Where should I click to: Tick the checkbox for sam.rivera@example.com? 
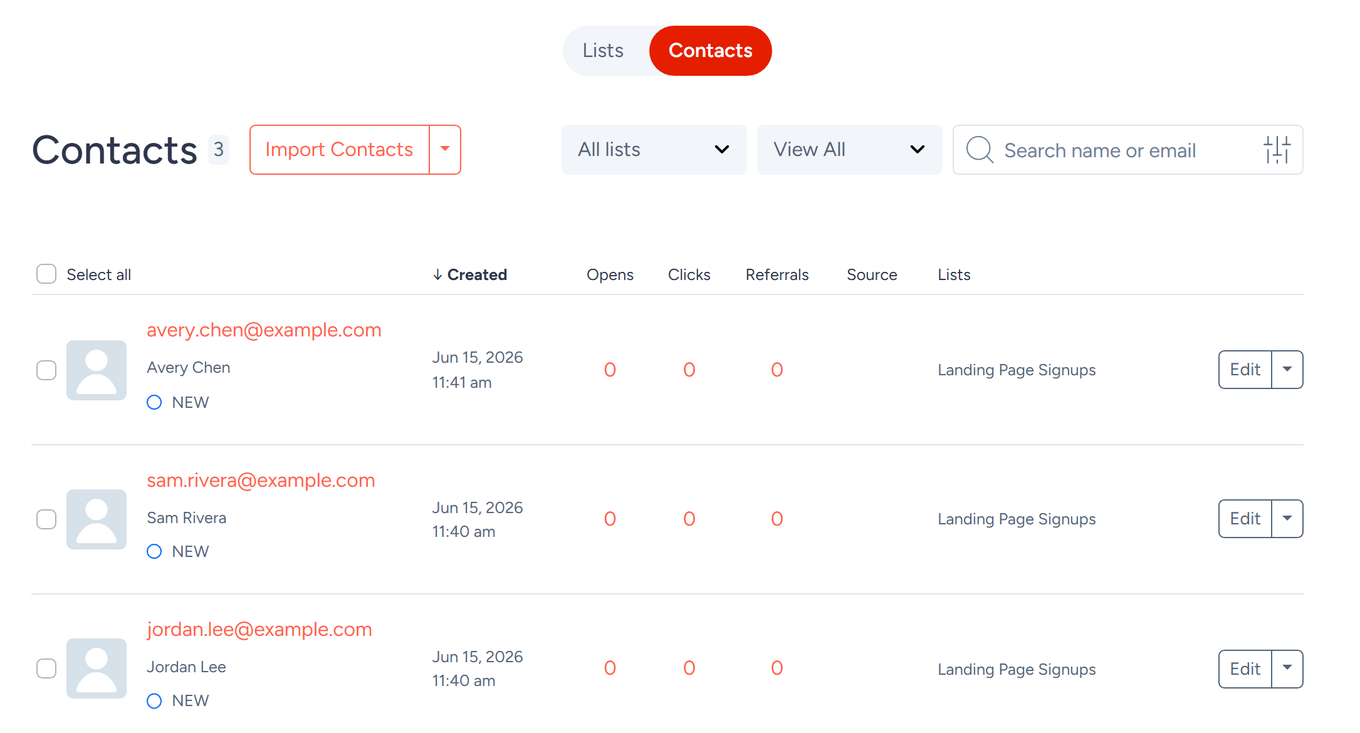(46, 519)
